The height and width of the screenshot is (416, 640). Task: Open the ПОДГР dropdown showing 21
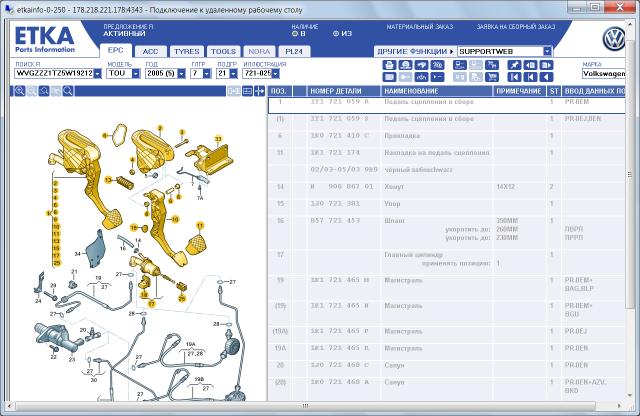click(x=233, y=73)
